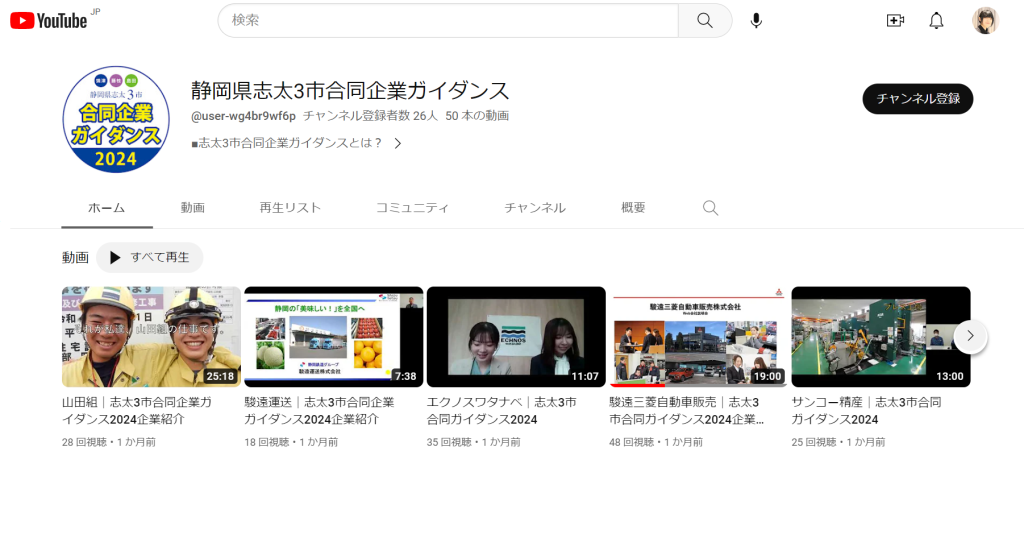Show next videos with right arrow
This screenshot has height=555, width=1024.
click(x=970, y=336)
